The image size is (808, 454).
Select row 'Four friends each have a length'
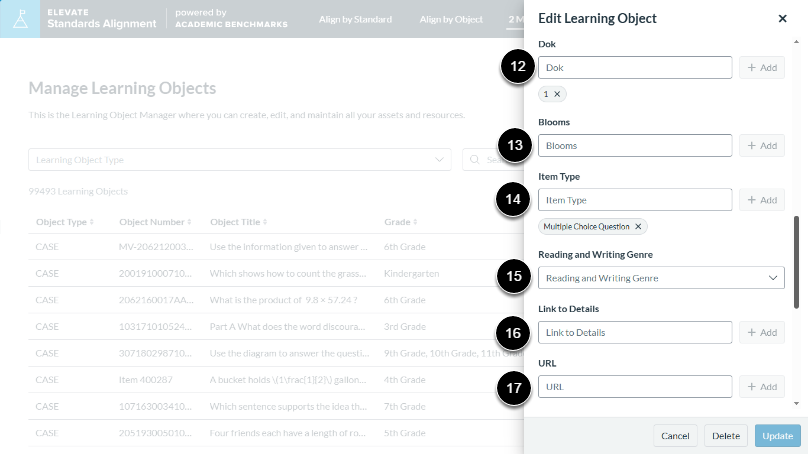(276, 433)
